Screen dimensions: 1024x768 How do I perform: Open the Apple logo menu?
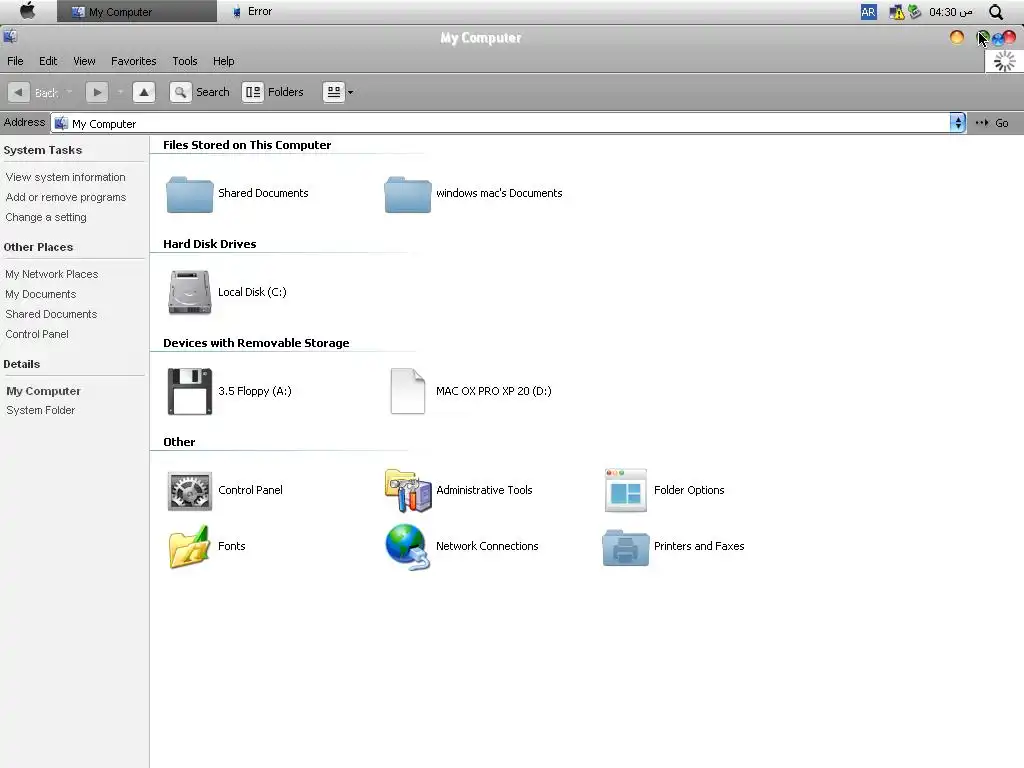[x=27, y=11]
